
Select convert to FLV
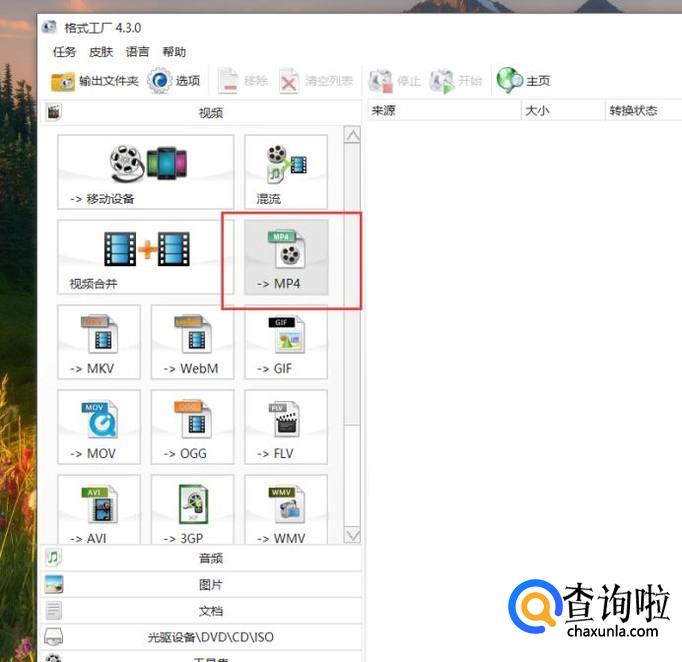click(286, 427)
